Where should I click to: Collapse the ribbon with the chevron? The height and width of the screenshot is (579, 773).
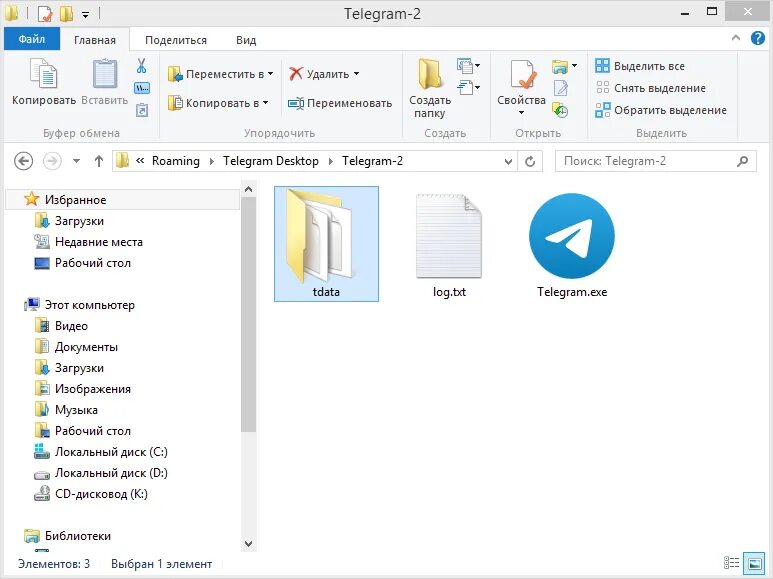(x=736, y=37)
